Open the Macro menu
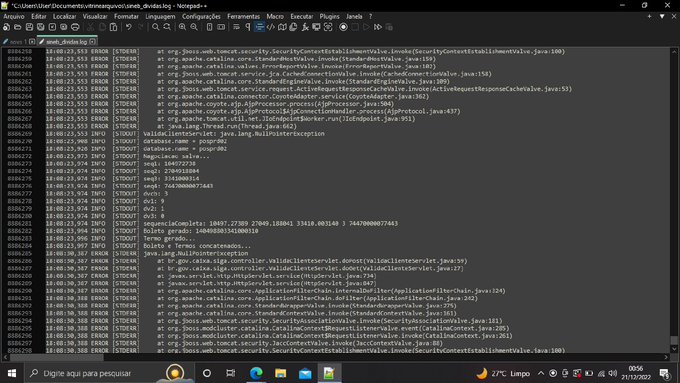Screen dimensions: 680x383 point(275,16)
